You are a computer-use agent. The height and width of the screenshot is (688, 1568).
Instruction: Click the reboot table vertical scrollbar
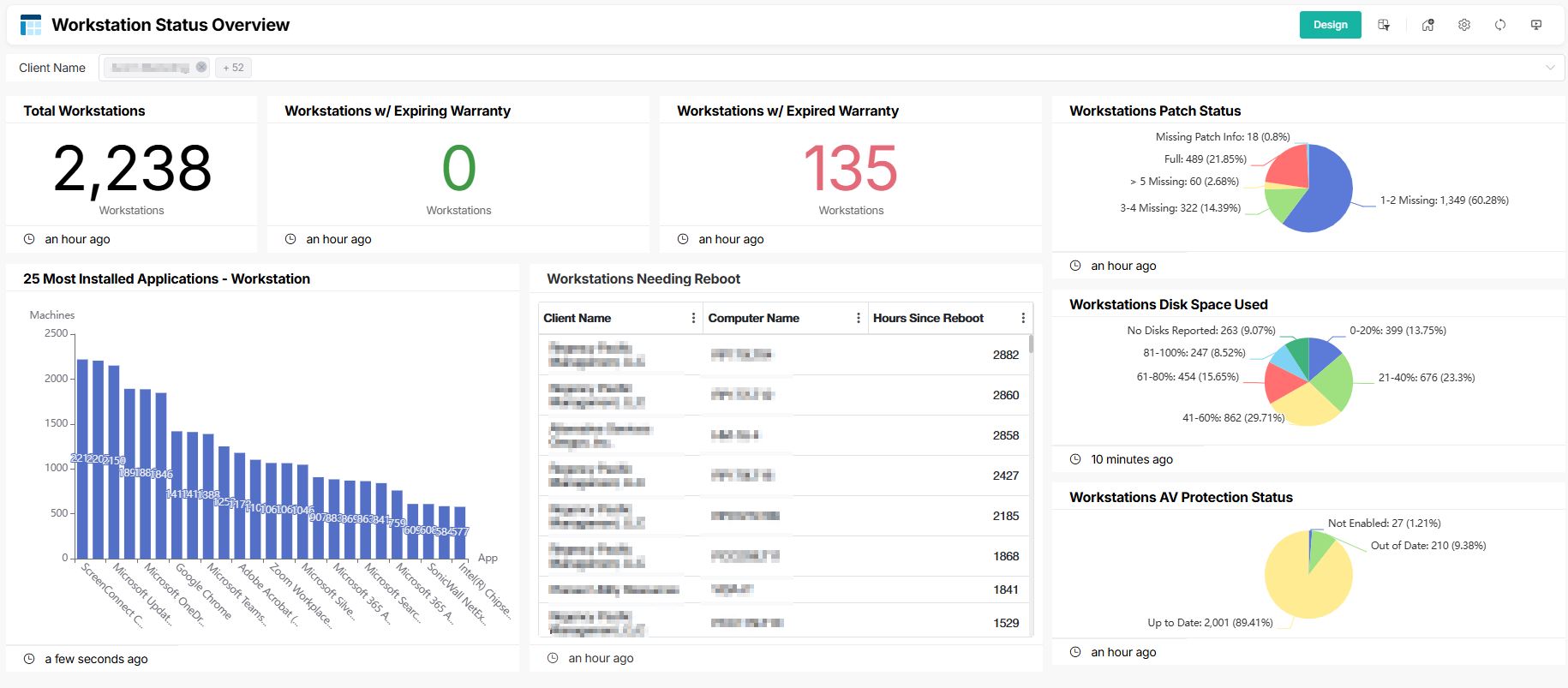pos(1031,344)
